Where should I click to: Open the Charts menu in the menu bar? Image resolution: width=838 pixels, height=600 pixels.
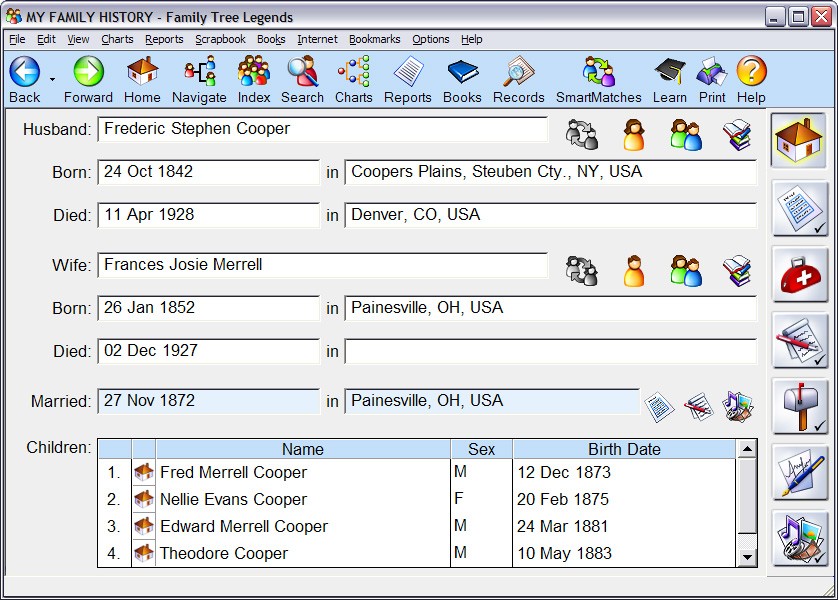(x=117, y=39)
